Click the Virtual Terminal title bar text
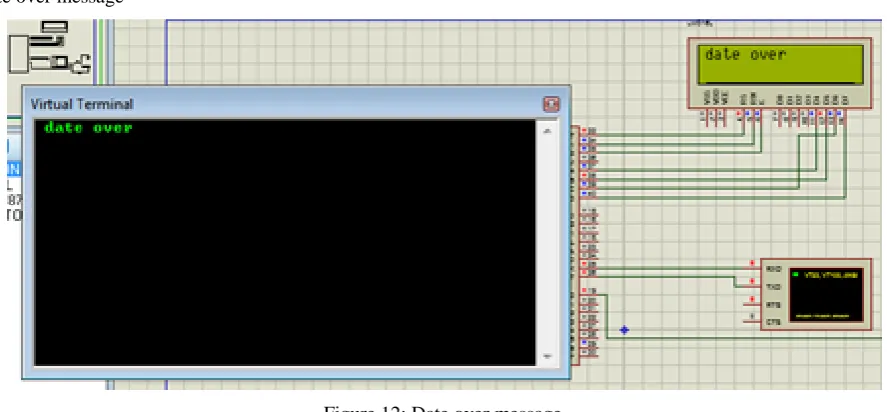This screenshot has width=887, height=412. (81, 104)
